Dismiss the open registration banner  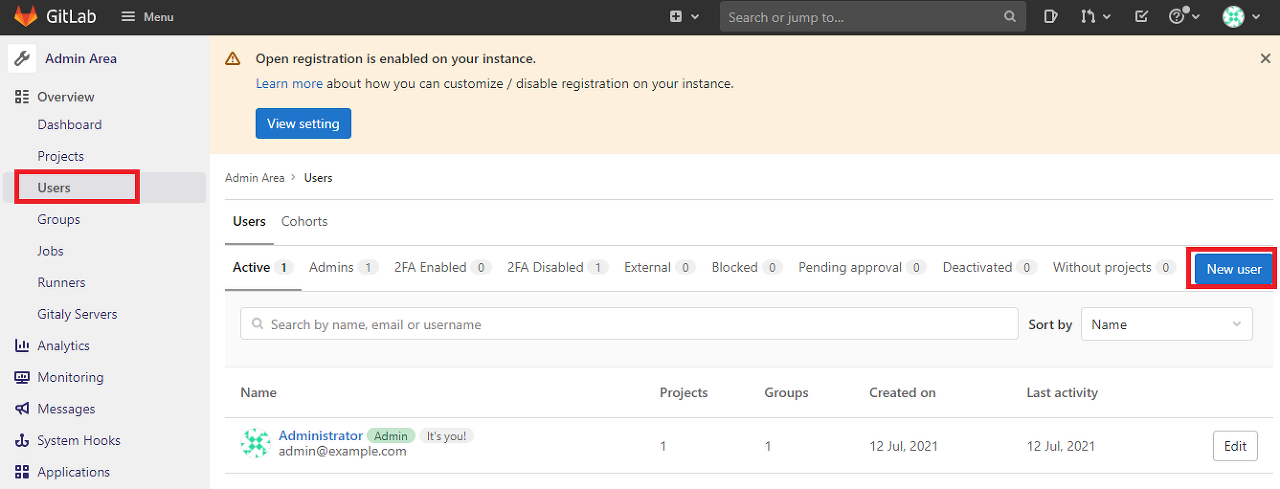(x=1265, y=59)
